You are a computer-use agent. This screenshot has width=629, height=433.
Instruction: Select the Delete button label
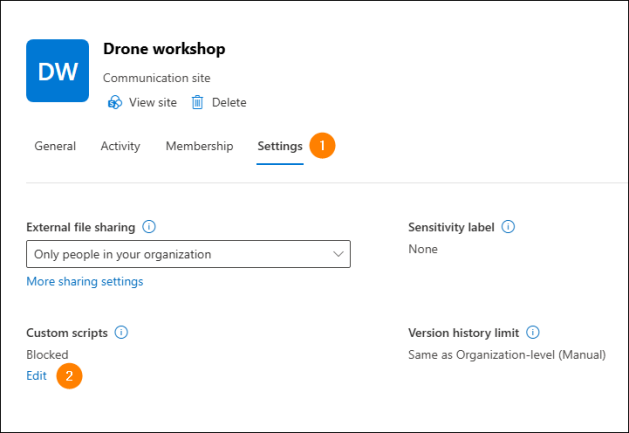(x=229, y=102)
